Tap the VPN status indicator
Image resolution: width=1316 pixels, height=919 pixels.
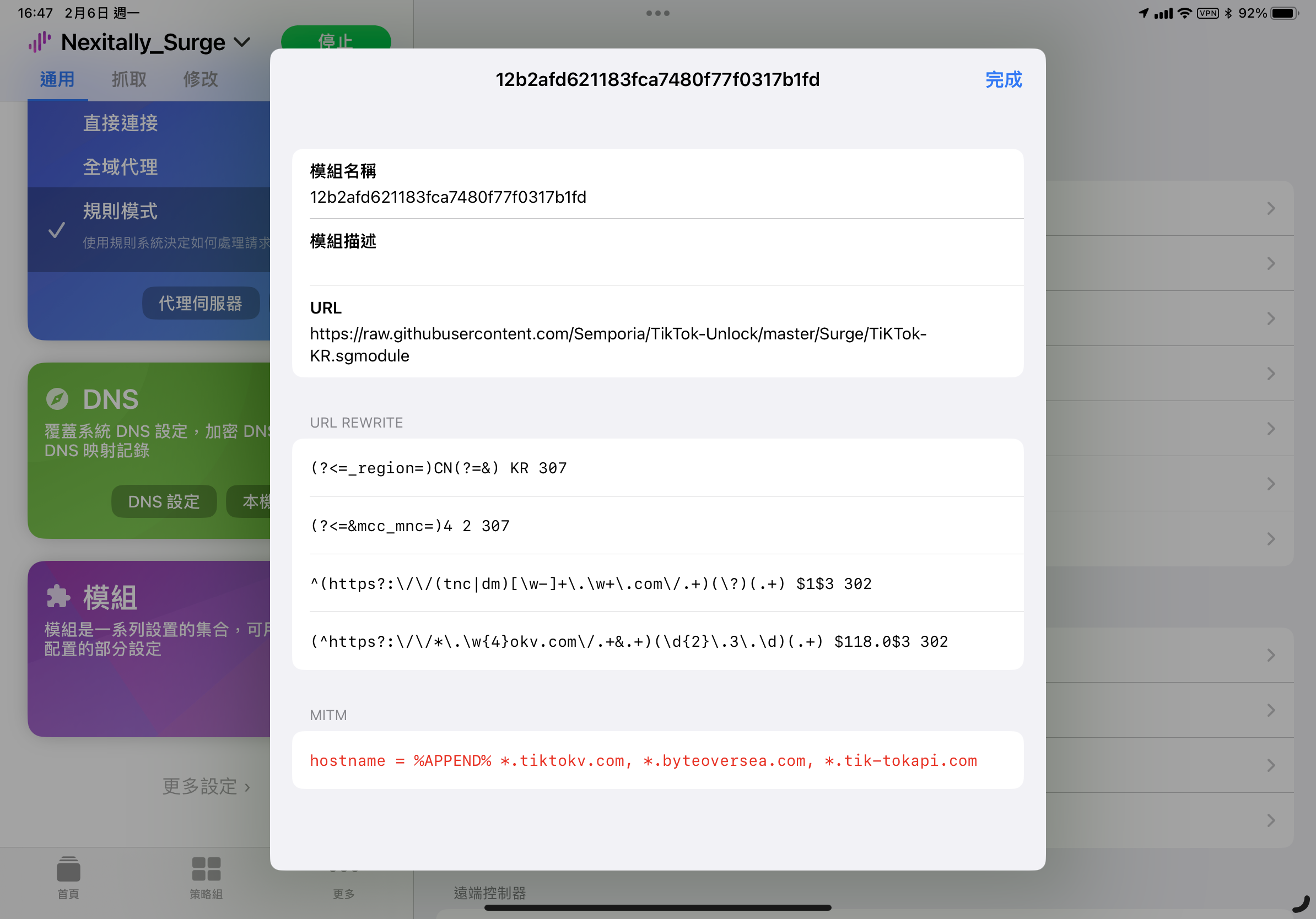coord(1208,13)
